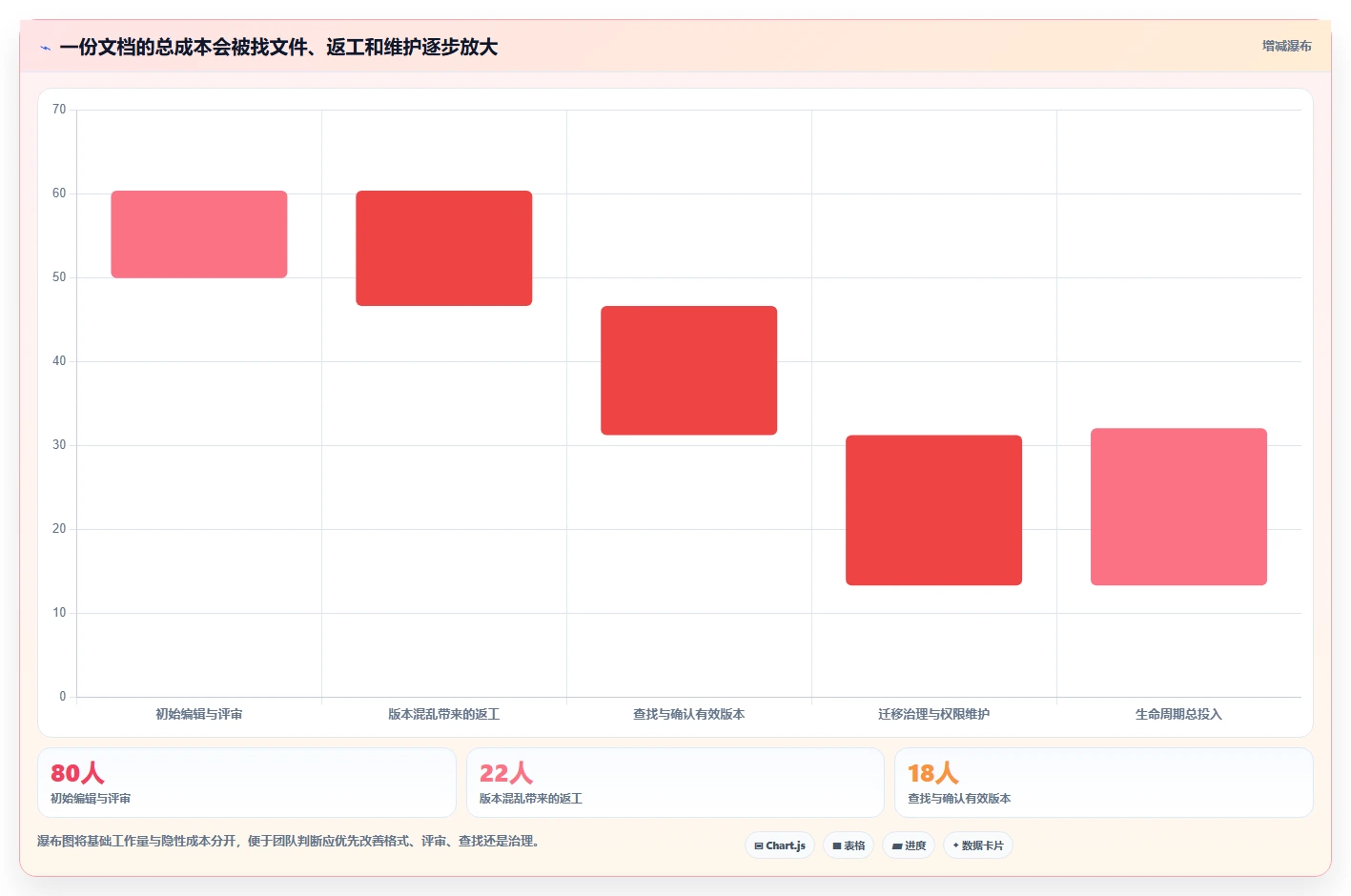Click the 查找与确认有效版本 red bar
The image size is (1351, 896).
tap(689, 371)
